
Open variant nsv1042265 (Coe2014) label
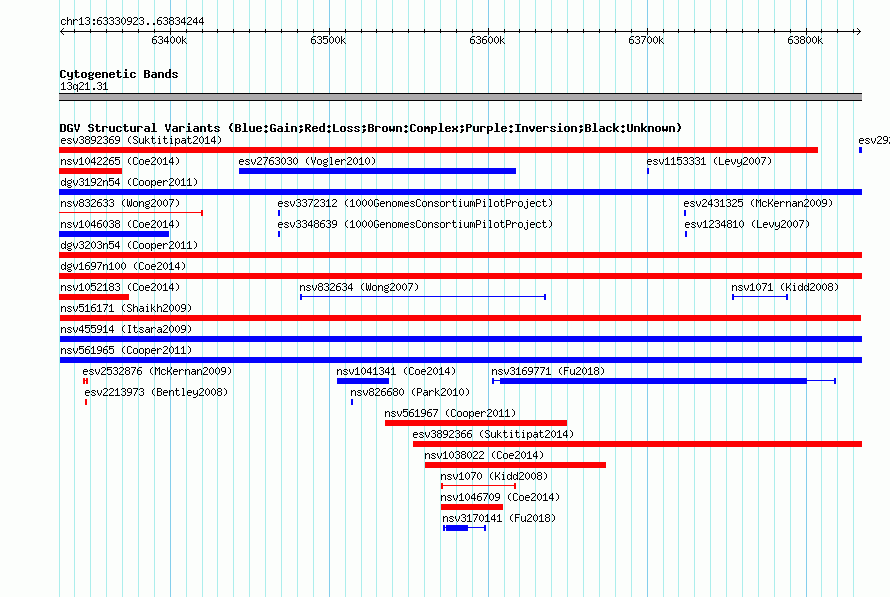[x=120, y=161]
